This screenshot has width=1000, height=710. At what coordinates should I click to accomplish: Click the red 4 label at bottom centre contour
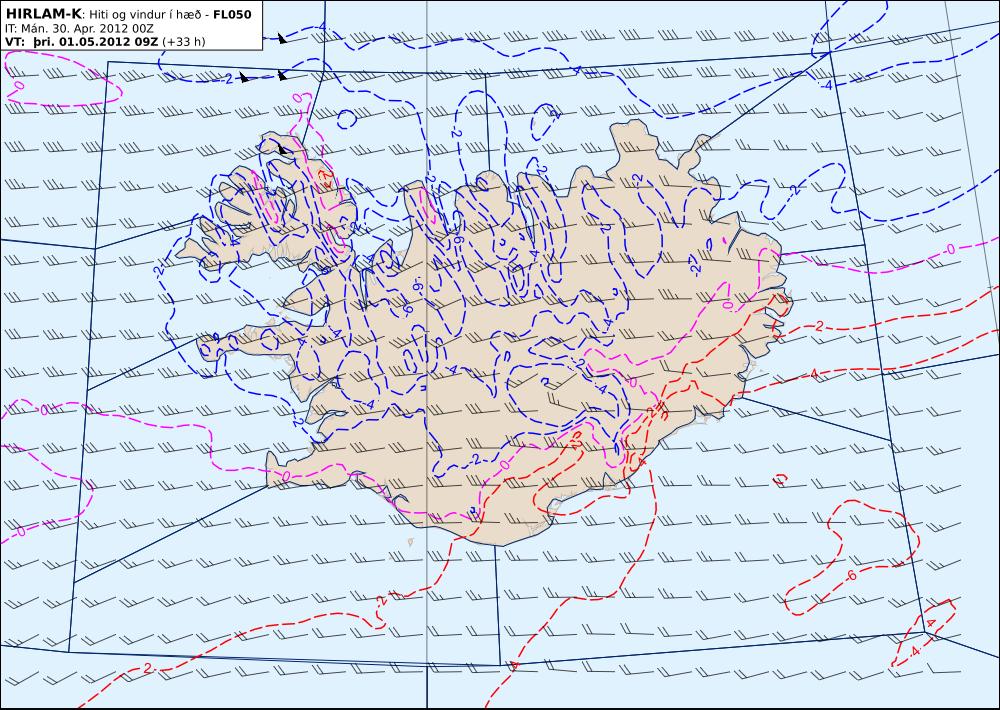513,666
